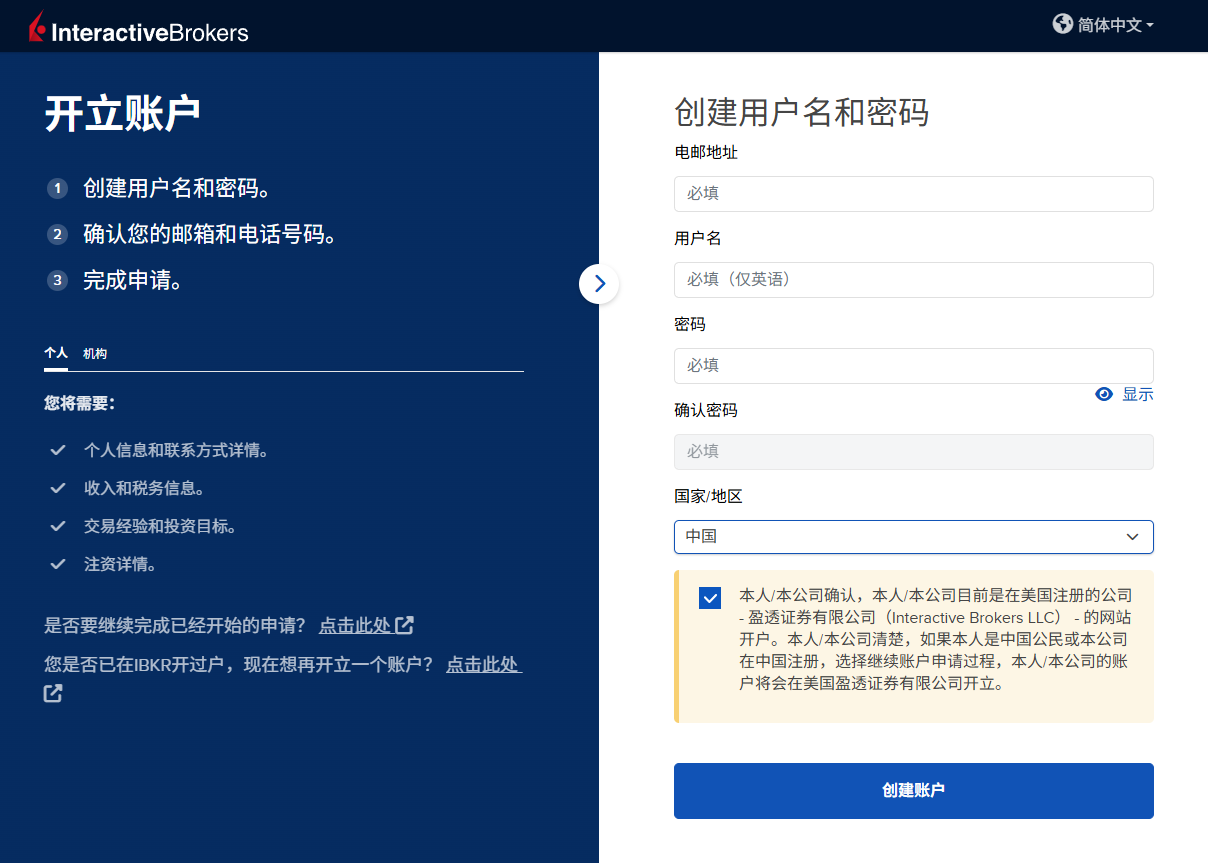Click the 显示 show password link
The width and height of the screenshot is (1208, 863).
[x=1137, y=394]
